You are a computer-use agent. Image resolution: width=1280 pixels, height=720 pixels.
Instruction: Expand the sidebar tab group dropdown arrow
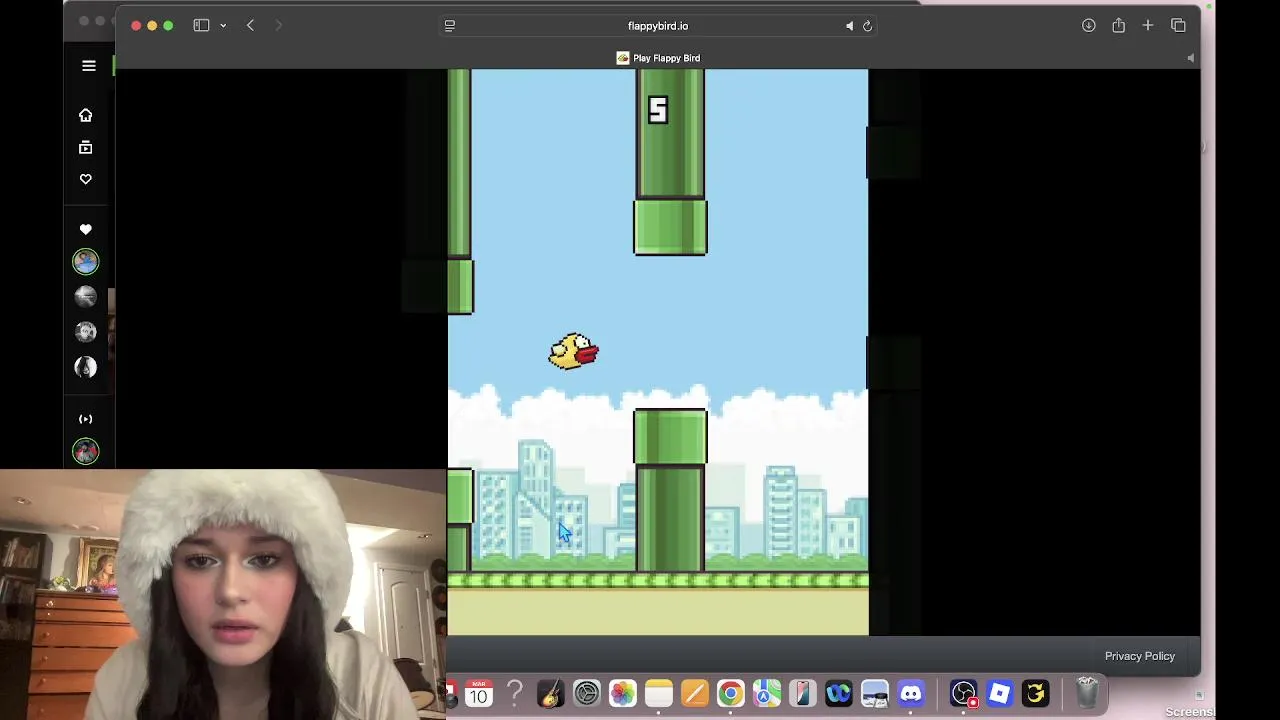(x=223, y=26)
